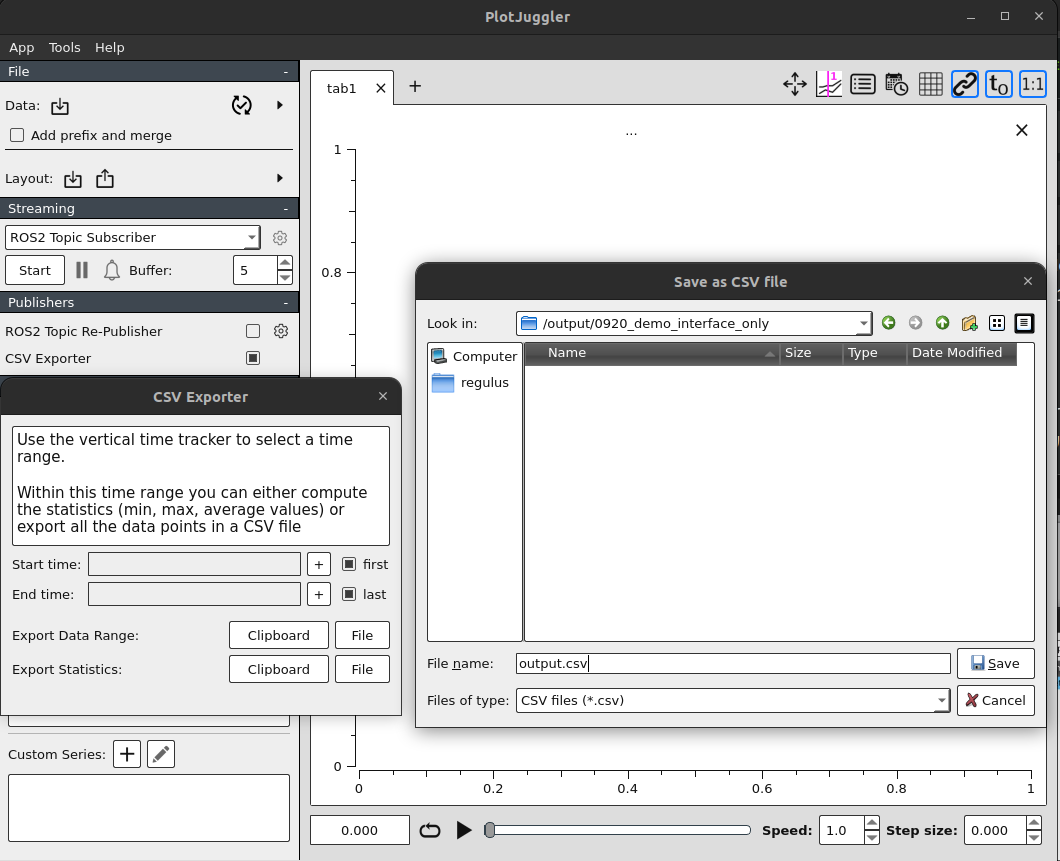Expand recent layouts arrow
Viewport: 1060px width, 861px height.
pos(280,178)
